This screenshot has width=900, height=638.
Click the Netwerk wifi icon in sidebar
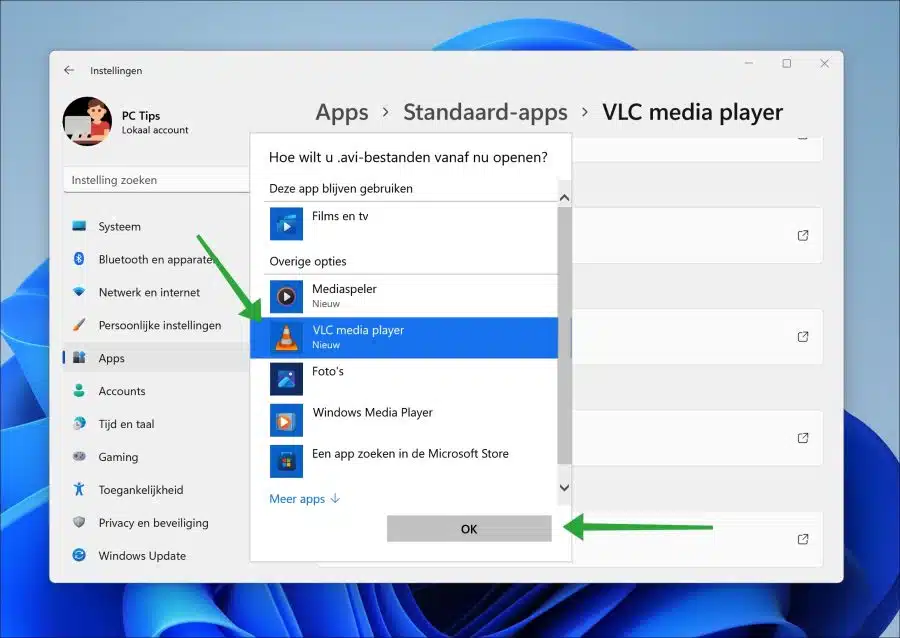pos(79,291)
